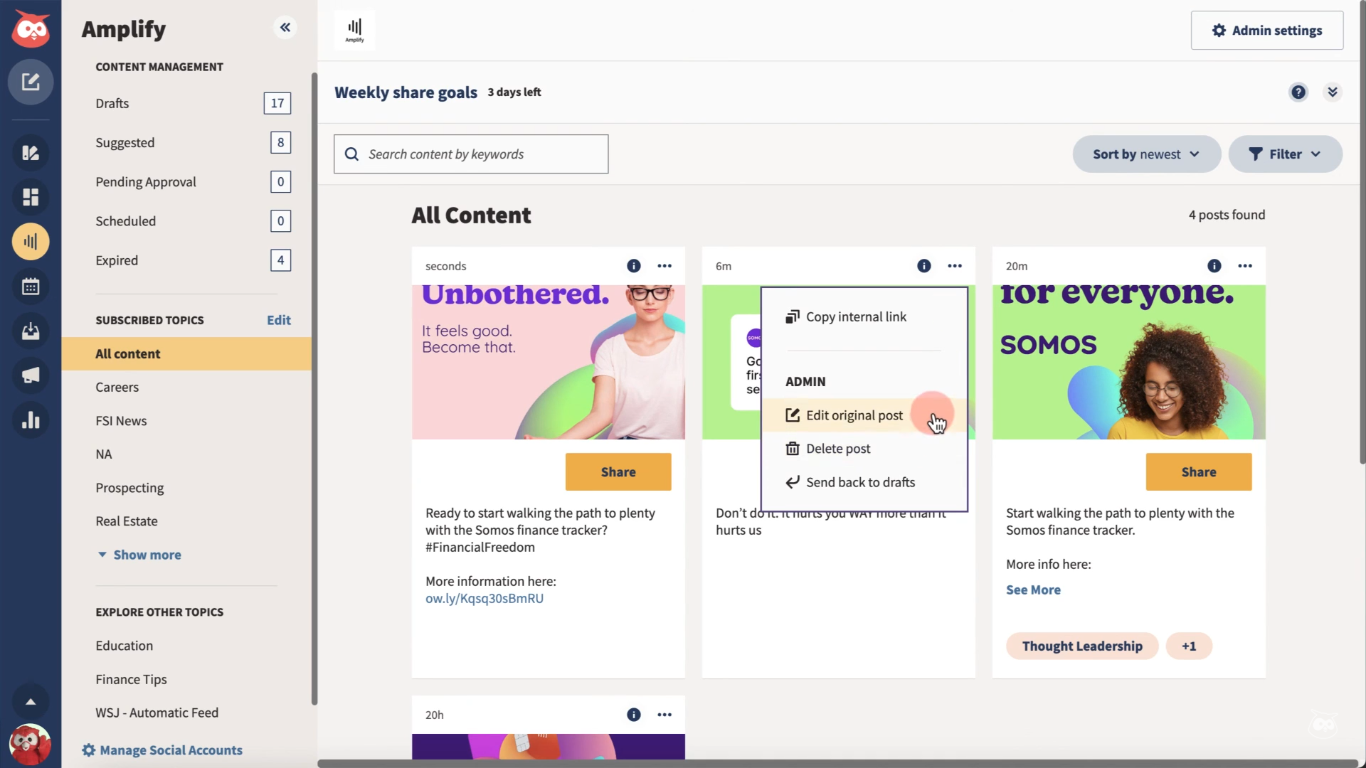Image resolution: width=1366 pixels, height=768 pixels.
Task: Click the Thought Leadership tag
Action: click(x=1082, y=646)
